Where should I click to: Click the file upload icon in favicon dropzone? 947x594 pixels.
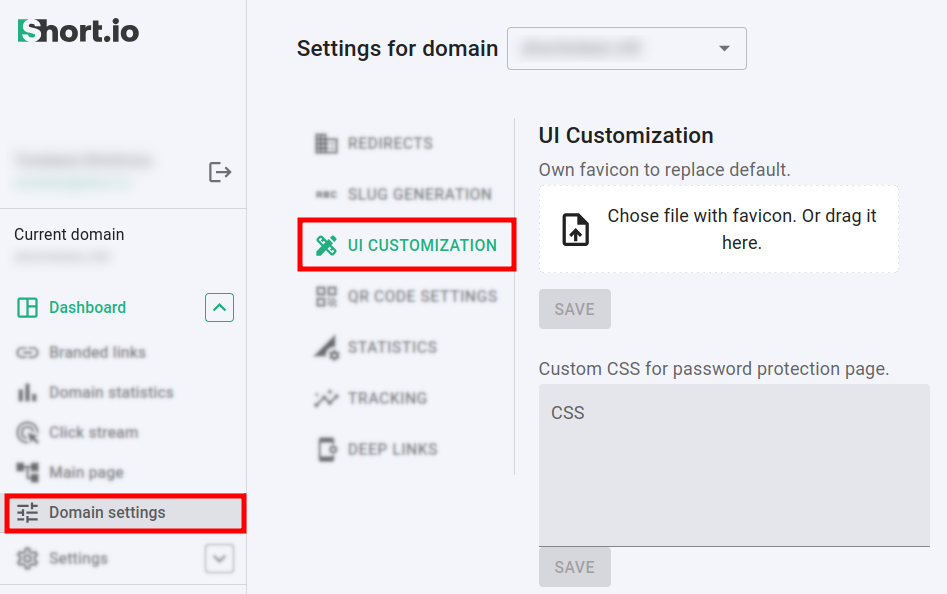coord(575,229)
